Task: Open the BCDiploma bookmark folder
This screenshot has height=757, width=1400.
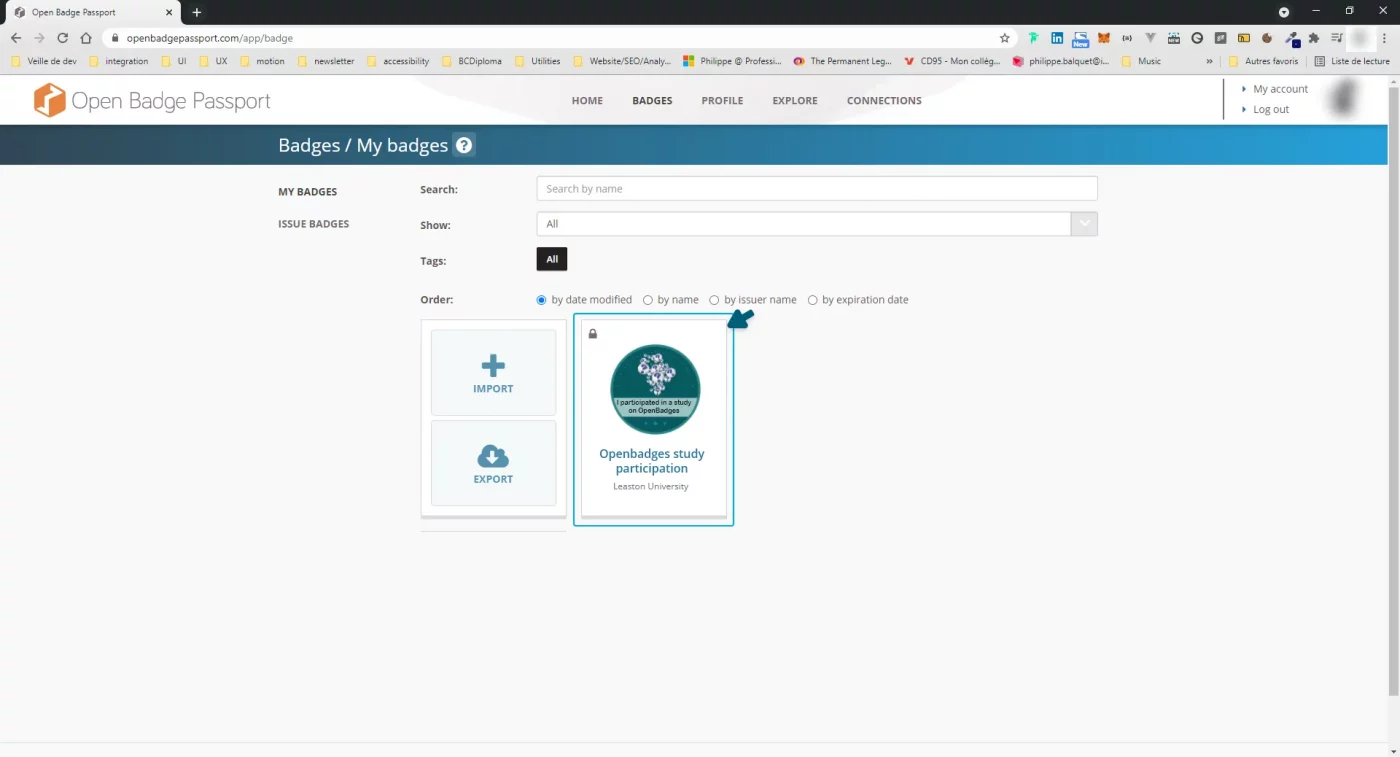Action: (473, 61)
